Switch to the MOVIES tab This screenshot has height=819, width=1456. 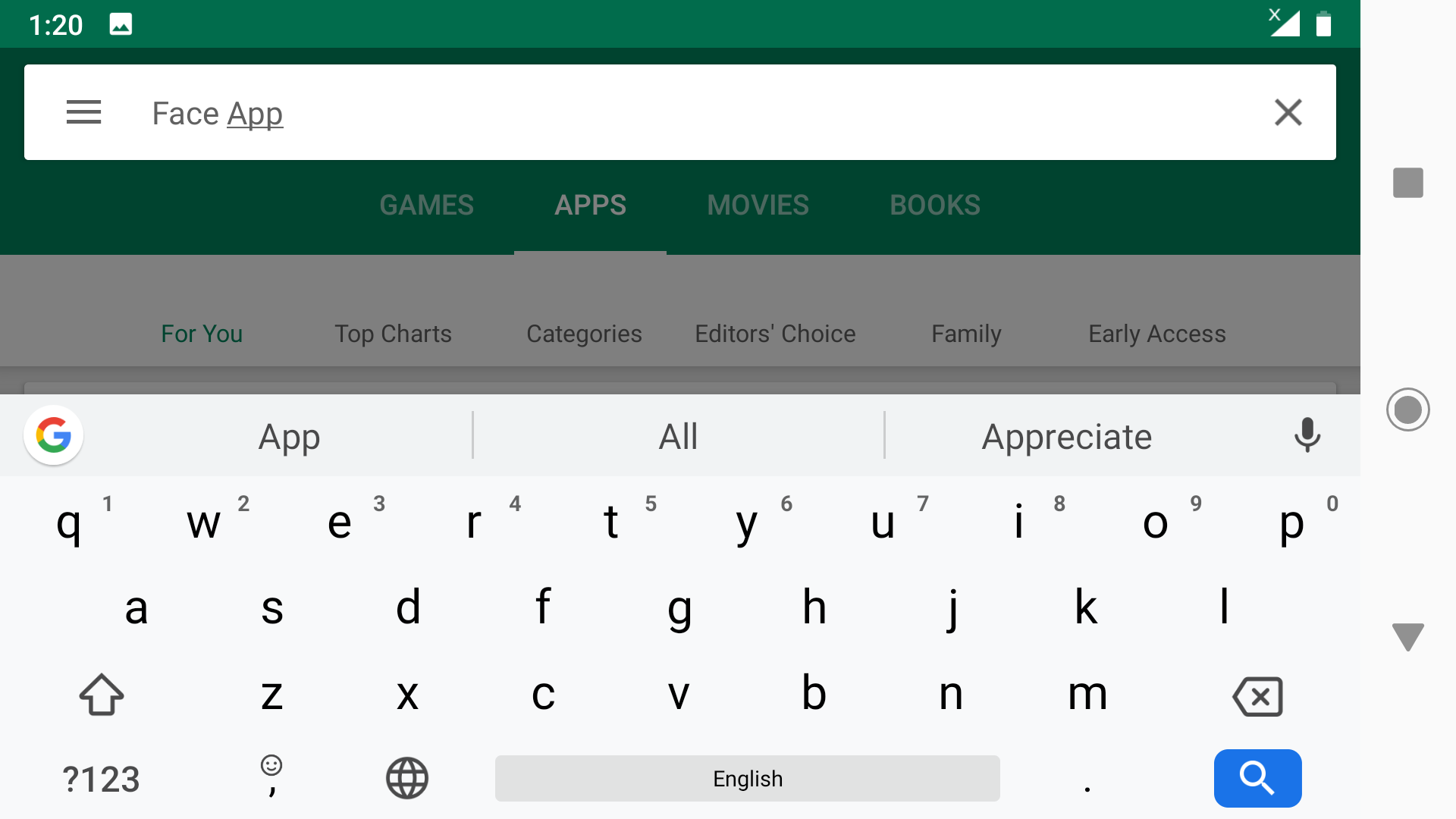coord(758,206)
